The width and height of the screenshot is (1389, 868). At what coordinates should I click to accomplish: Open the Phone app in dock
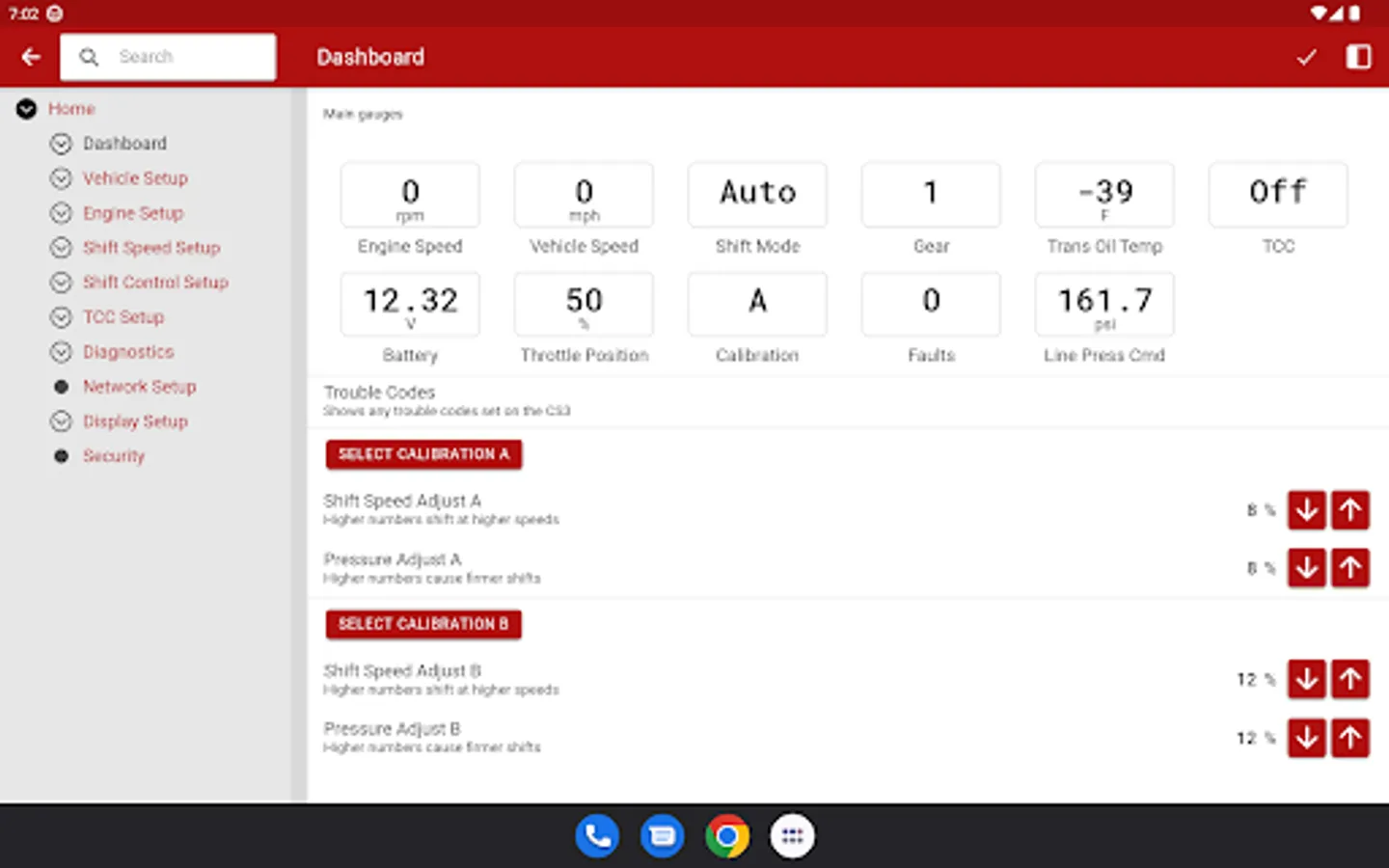(597, 836)
